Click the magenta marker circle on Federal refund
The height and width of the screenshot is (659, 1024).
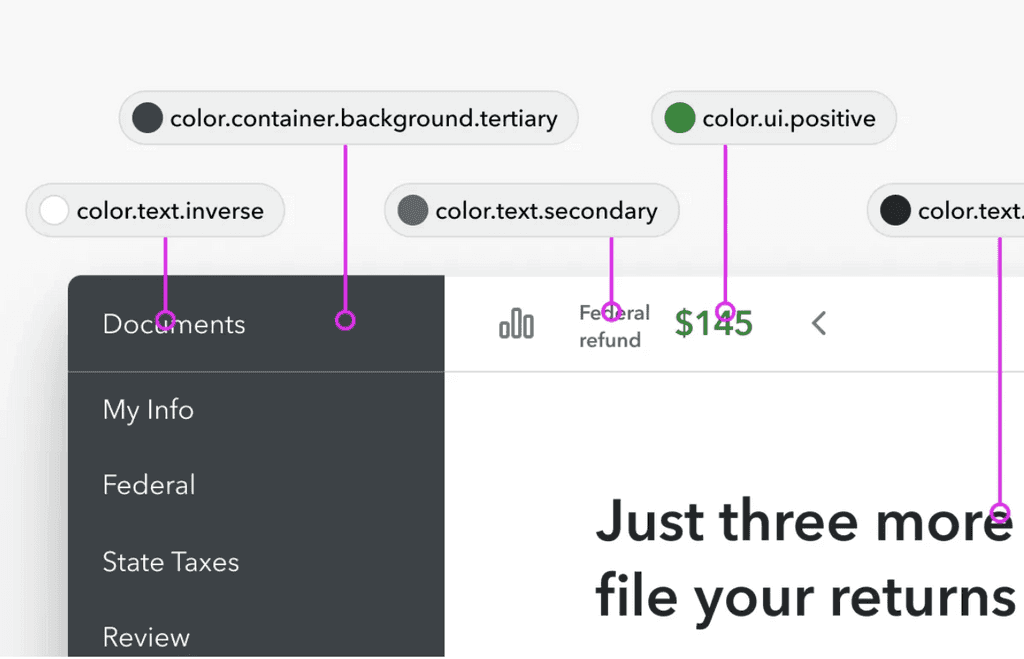pos(614,312)
